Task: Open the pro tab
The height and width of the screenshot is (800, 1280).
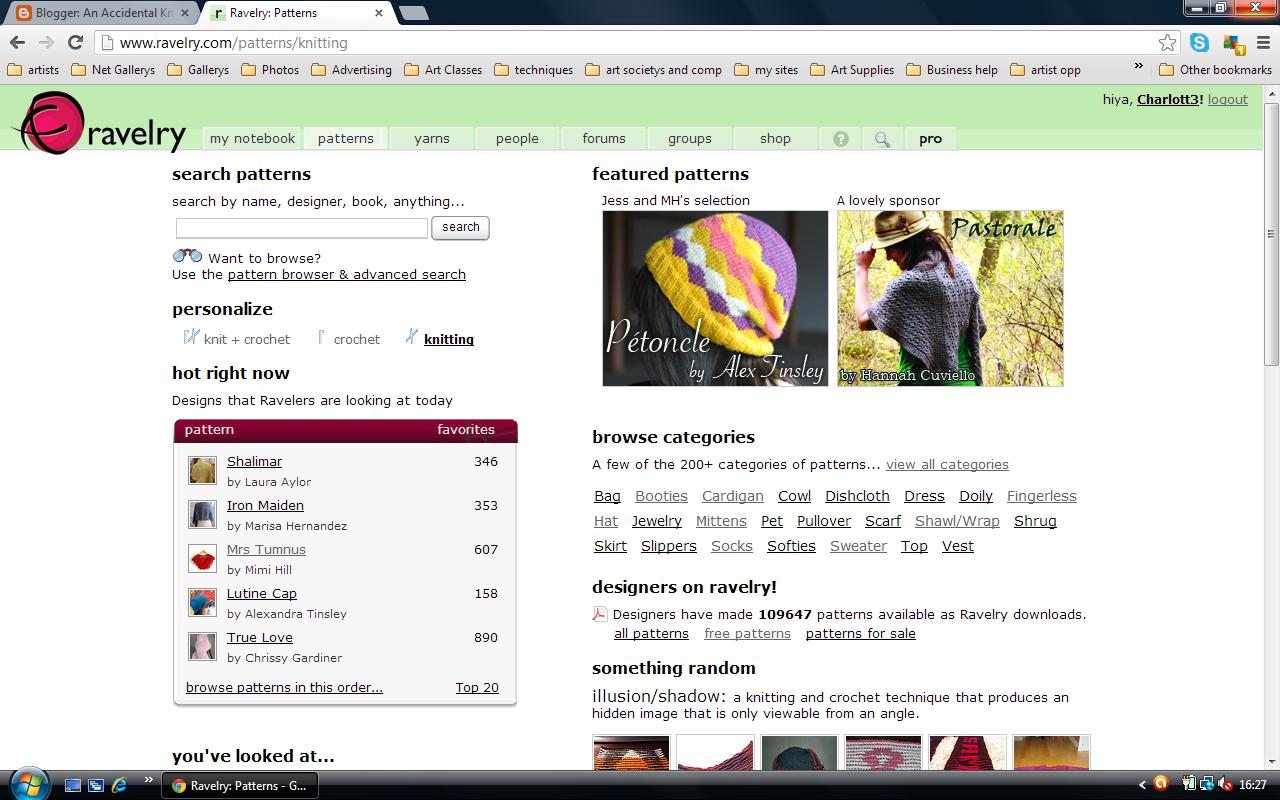Action: pyautogui.click(x=930, y=139)
